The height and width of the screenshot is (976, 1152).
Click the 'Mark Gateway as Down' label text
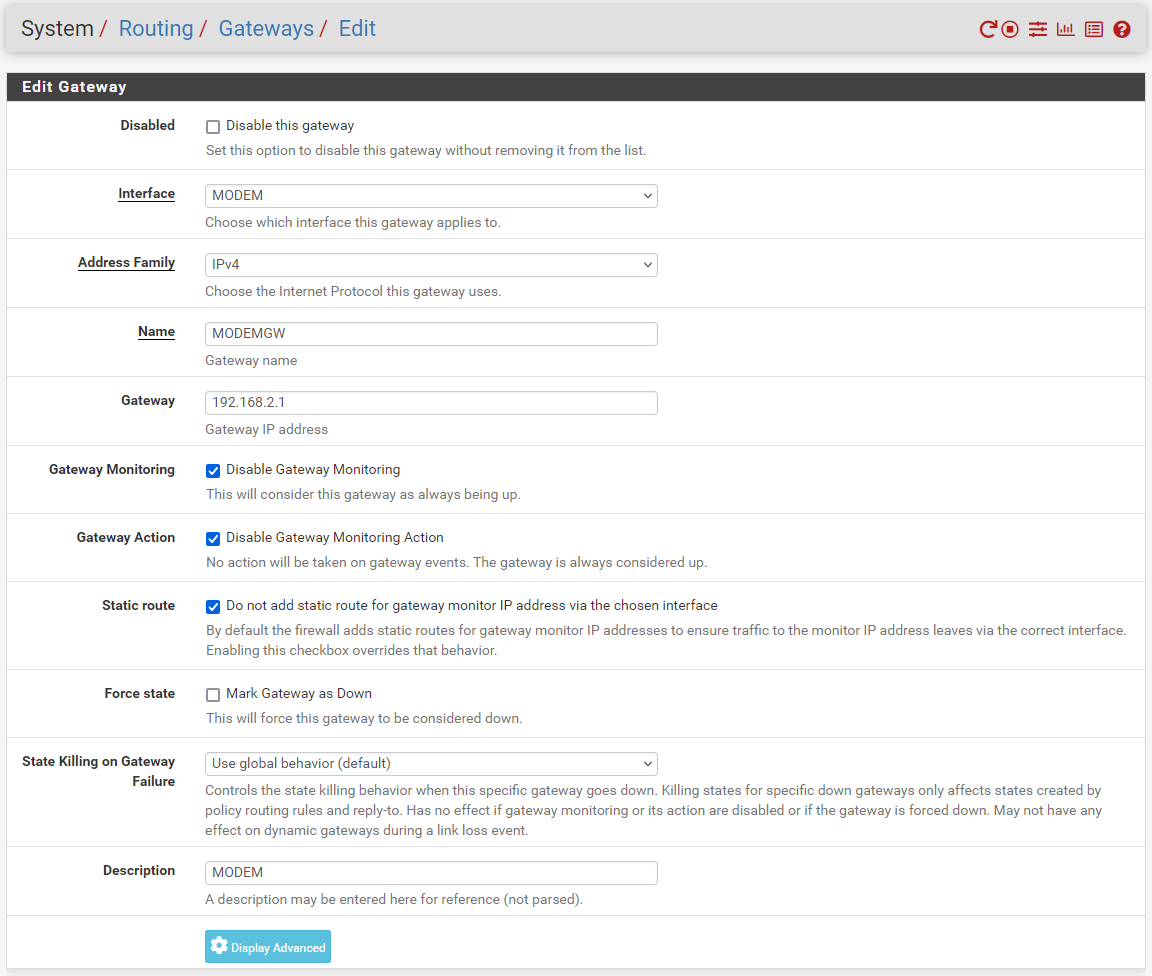click(x=299, y=694)
